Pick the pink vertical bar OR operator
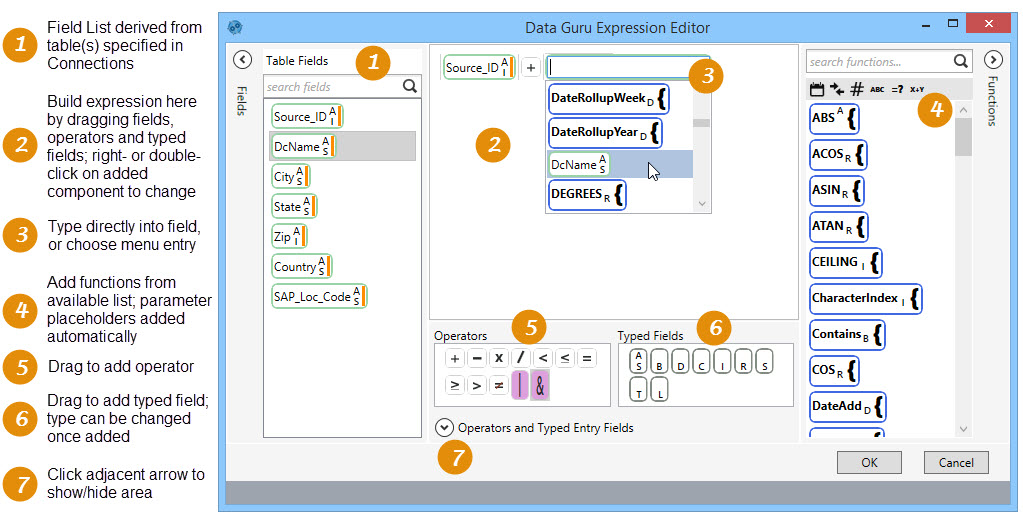 click(520, 385)
